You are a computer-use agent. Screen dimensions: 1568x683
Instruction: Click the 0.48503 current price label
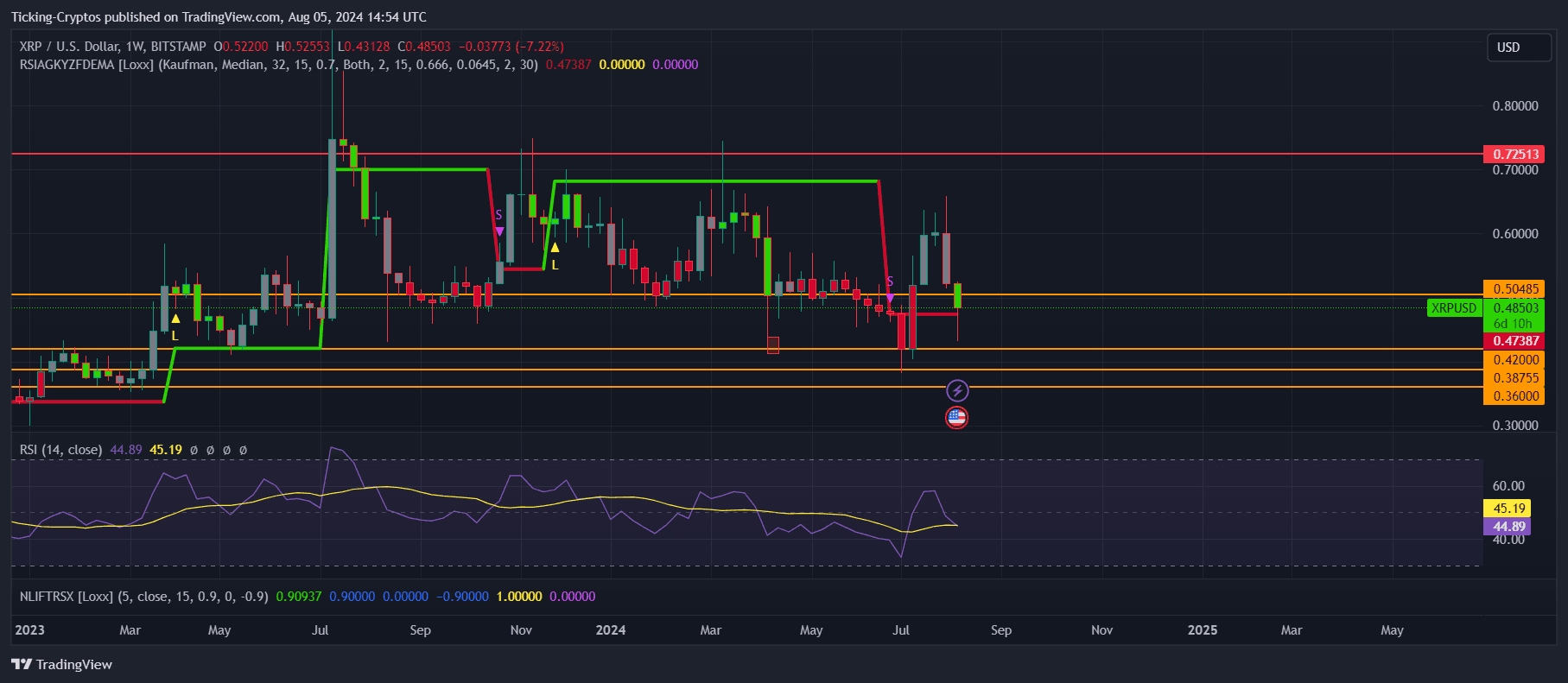click(x=1514, y=308)
